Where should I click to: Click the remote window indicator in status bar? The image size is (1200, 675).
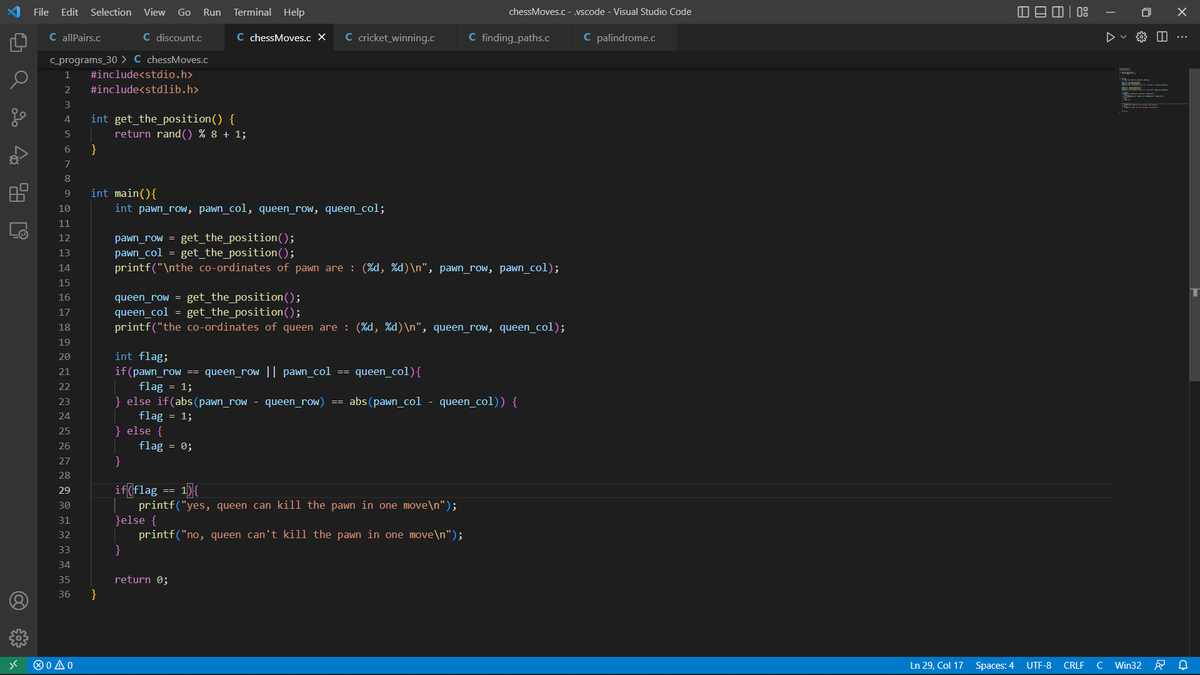[12, 665]
